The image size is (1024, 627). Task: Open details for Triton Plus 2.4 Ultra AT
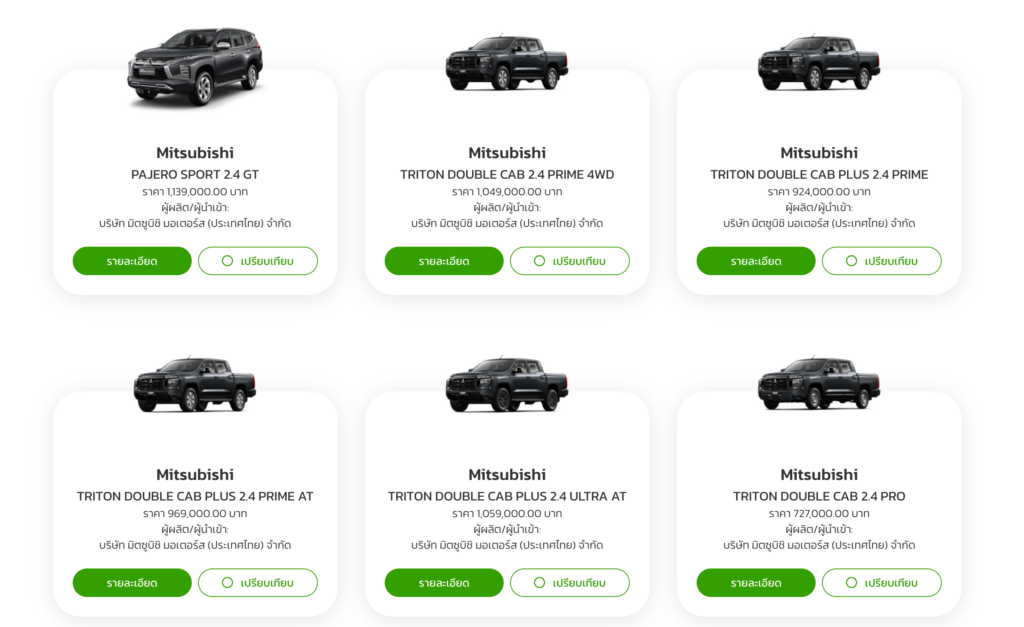click(x=444, y=583)
